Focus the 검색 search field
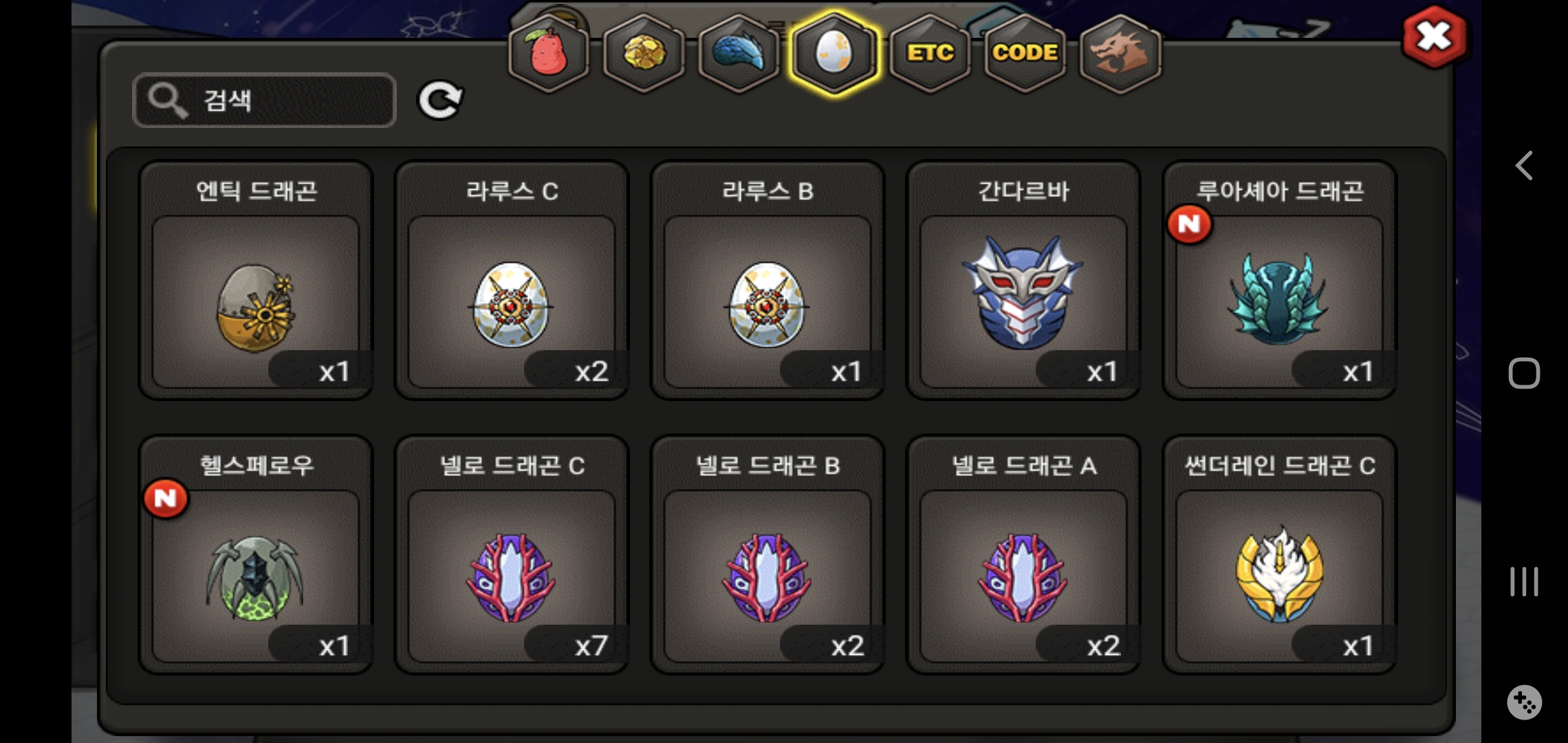 [x=264, y=100]
